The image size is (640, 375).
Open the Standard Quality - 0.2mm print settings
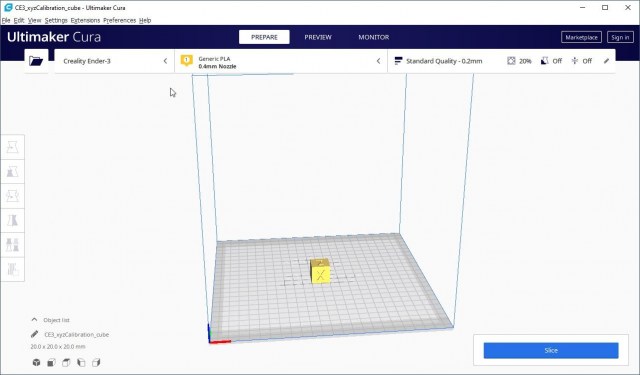(x=501, y=61)
